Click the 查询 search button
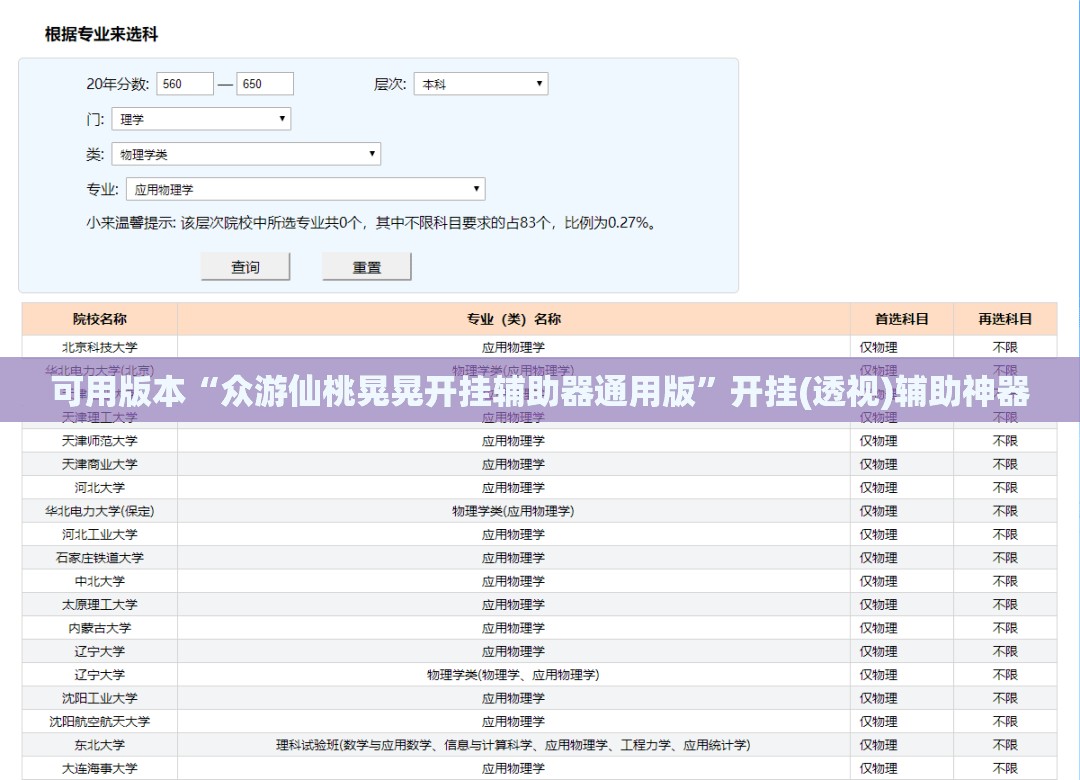Screen dimensions: 1080x780 [245, 267]
